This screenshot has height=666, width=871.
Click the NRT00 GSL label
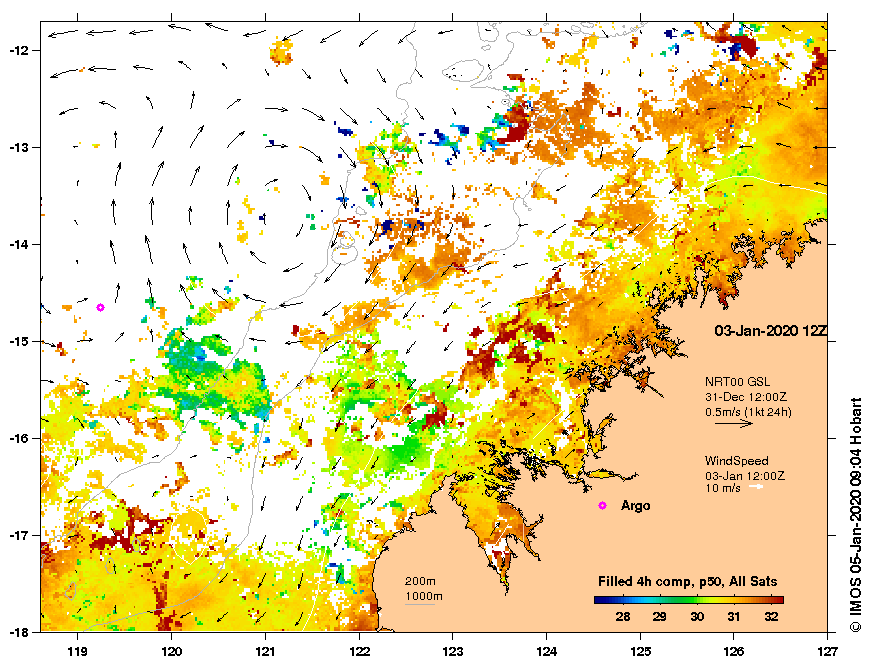tap(737, 382)
